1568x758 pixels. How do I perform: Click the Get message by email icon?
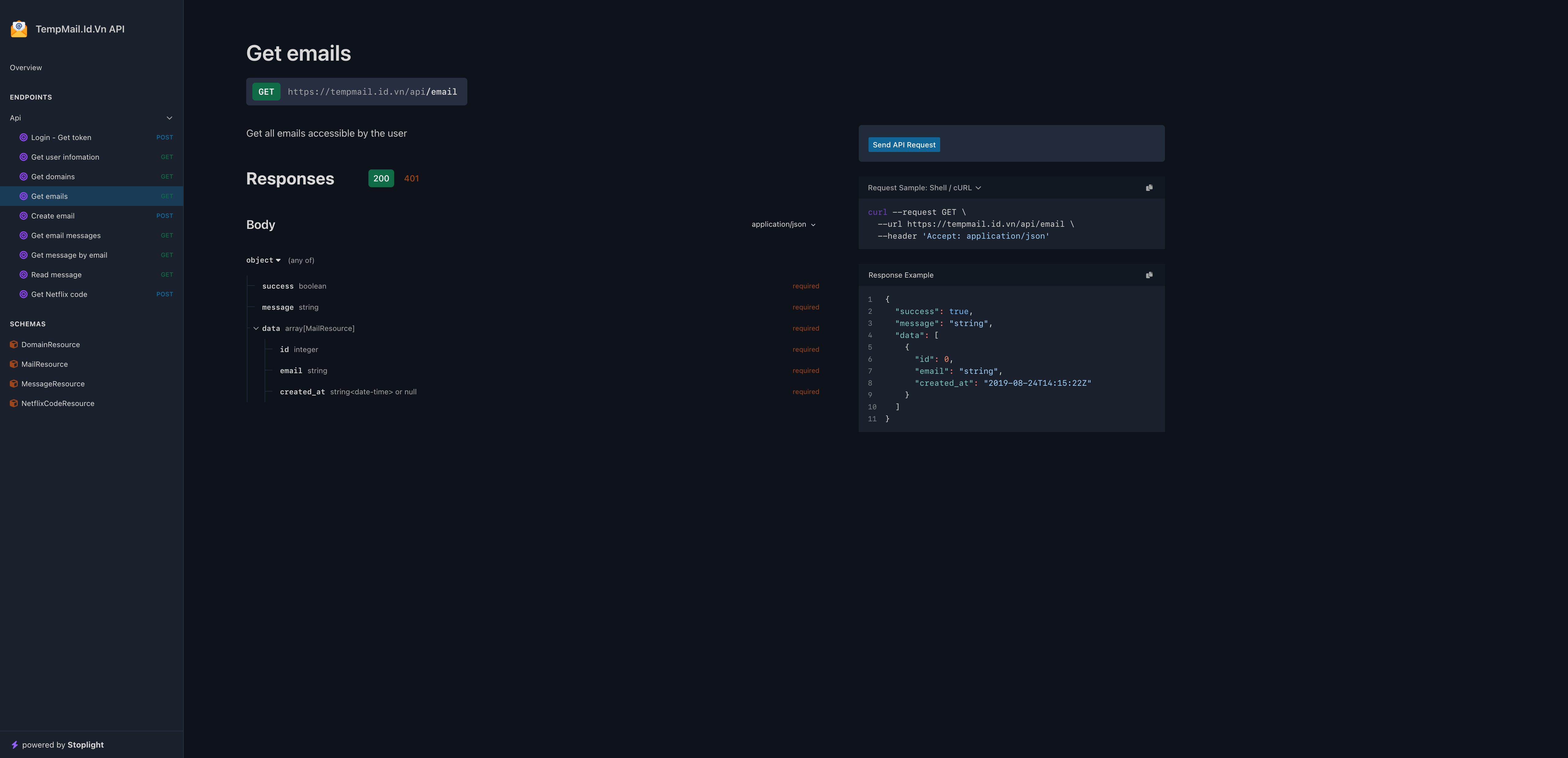24,255
